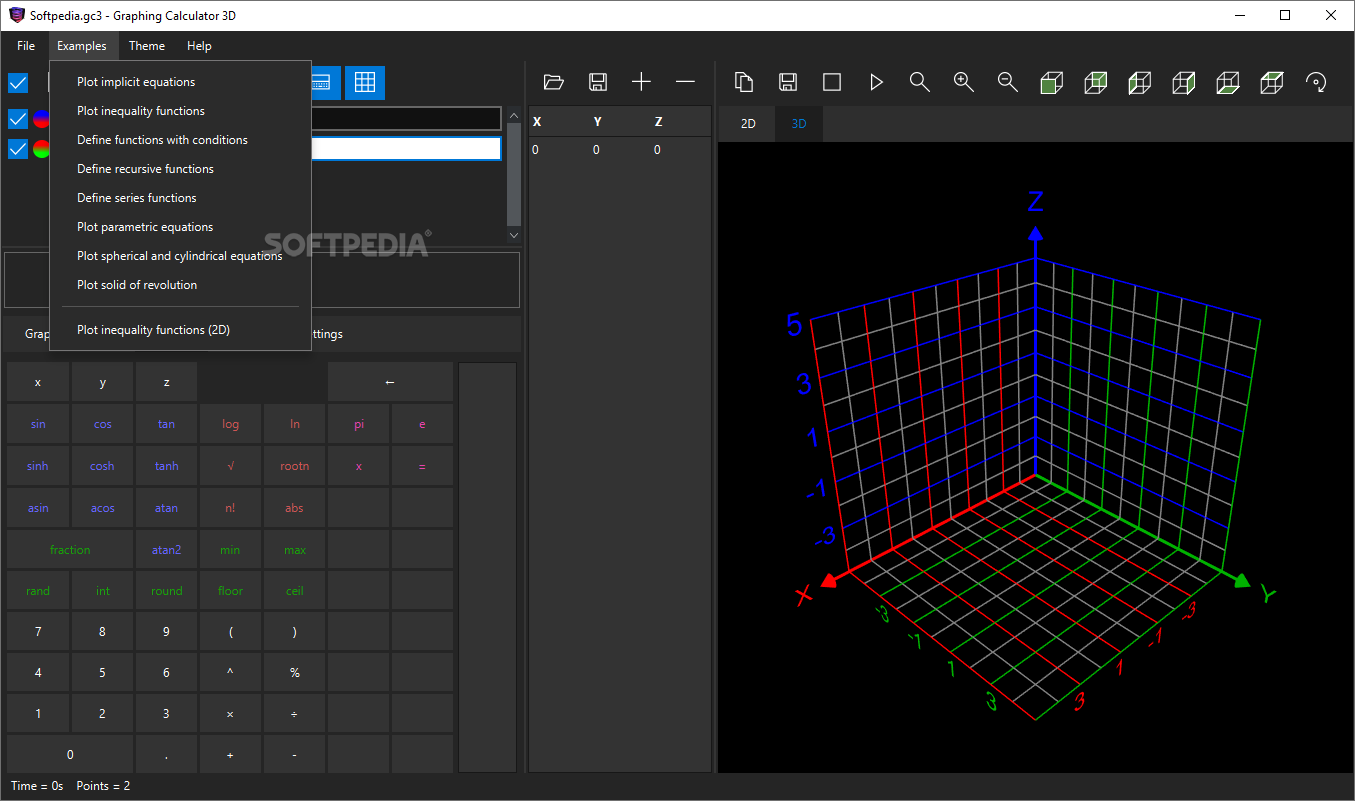
Task: Toggle the grid keypad icon button
Action: [365, 83]
